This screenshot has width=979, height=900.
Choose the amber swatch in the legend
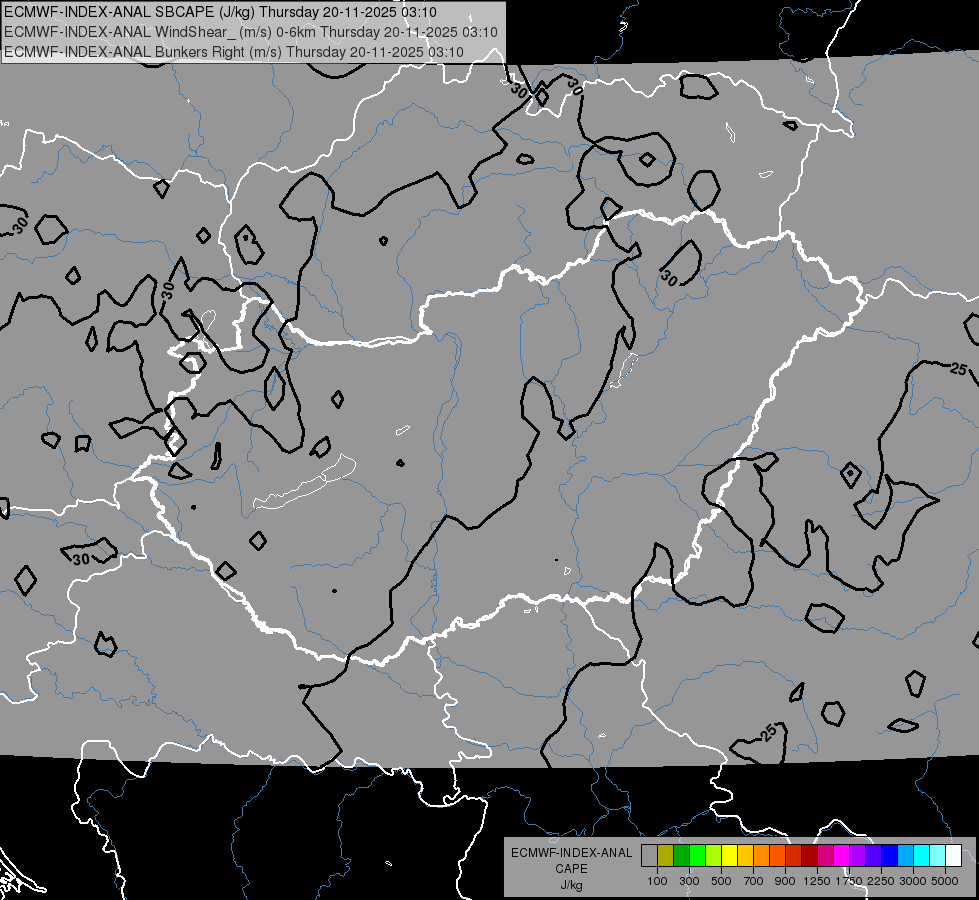(745, 855)
